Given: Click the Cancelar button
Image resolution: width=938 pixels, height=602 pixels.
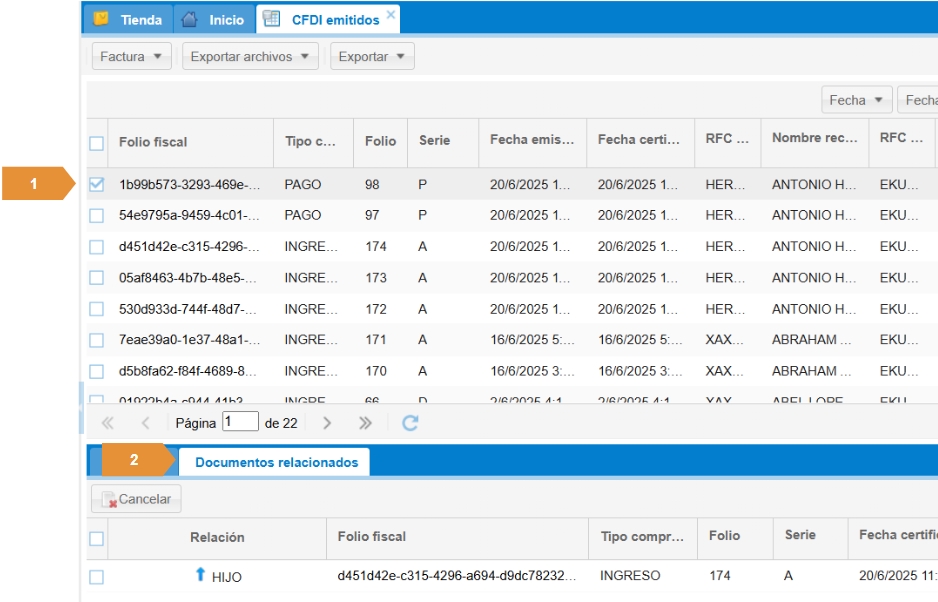Looking at the screenshot, I should pyautogui.click(x=136, y=498).
